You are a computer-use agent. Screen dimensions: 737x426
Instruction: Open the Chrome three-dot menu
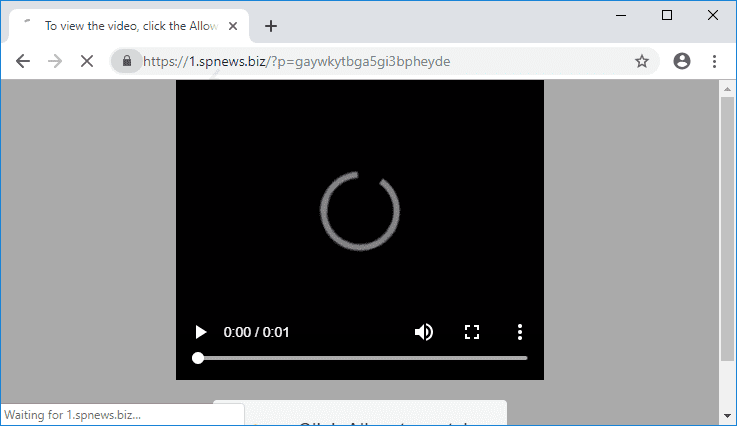pos(714,61)
